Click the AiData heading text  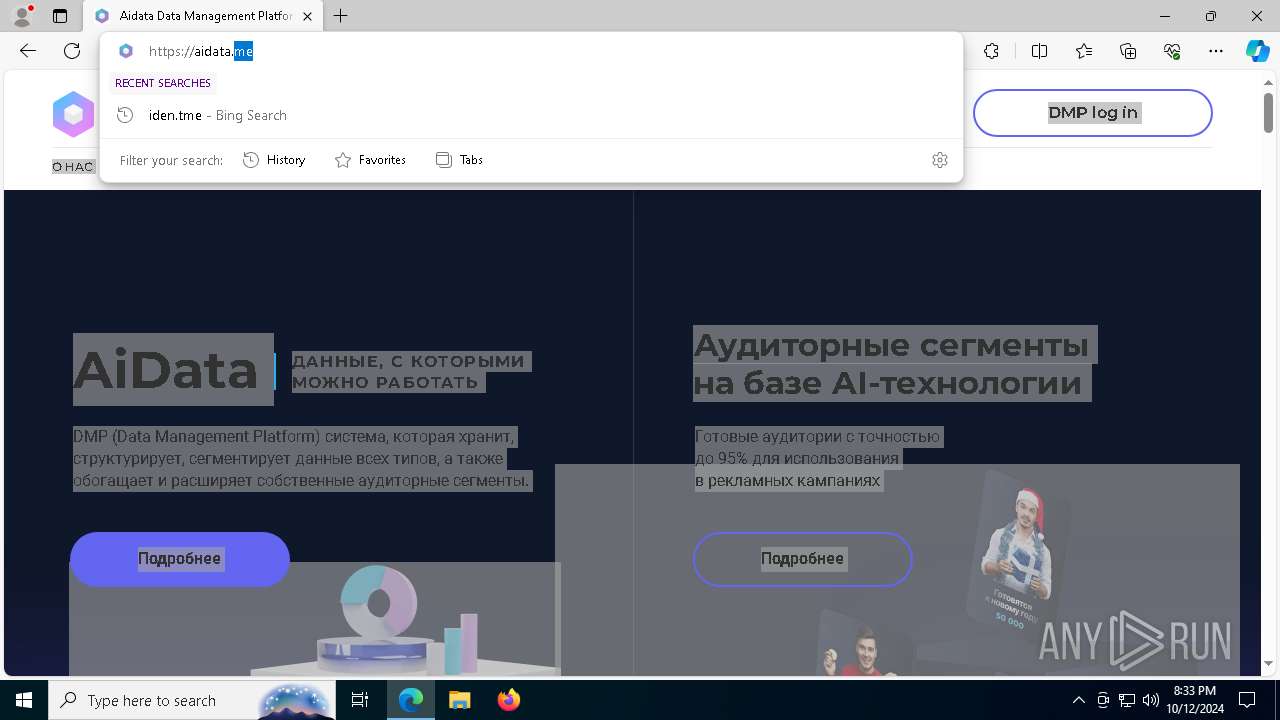point(165,370)
